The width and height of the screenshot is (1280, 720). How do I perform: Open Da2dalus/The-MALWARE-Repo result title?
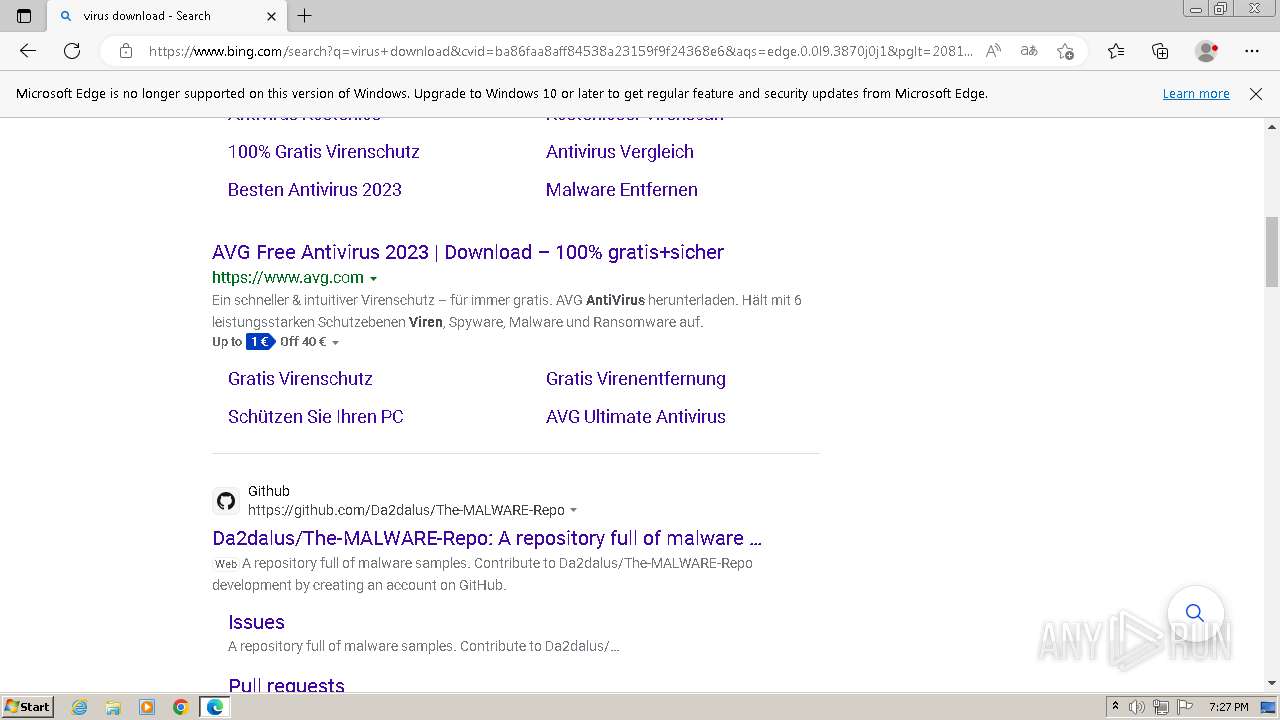pos(487,538)
